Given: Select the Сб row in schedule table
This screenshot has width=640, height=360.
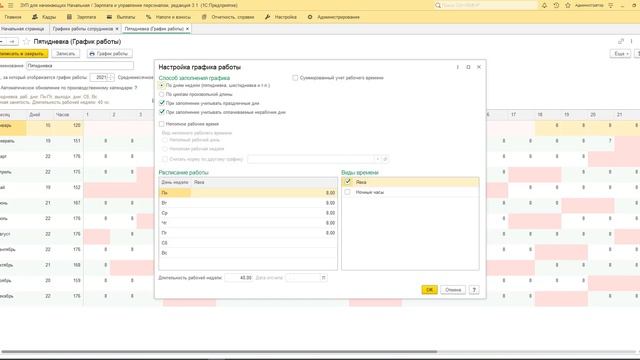Looking at the screenshot, I should (x=248, y=243).
